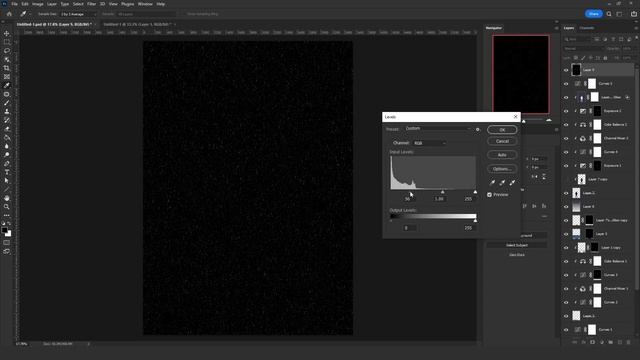
Task: Click the input levels white point slider
Action: [475, 191]
